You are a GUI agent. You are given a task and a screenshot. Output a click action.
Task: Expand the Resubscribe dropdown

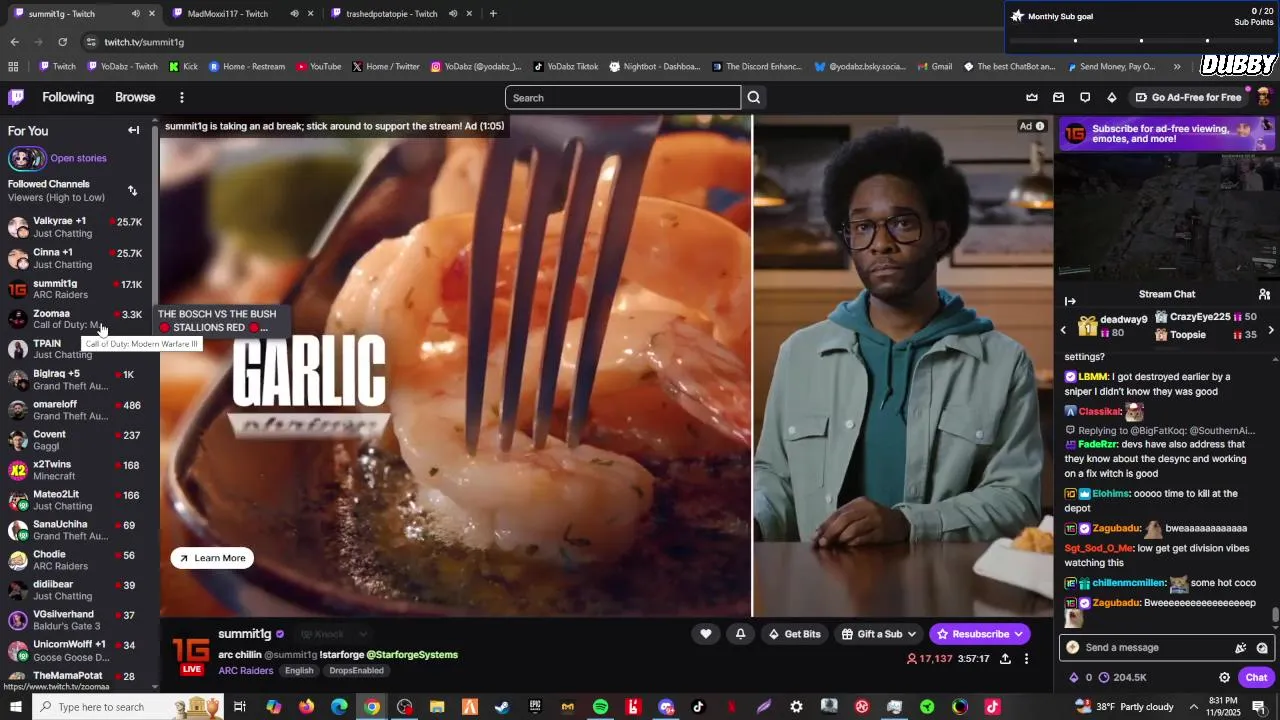tap(1018, 634)
